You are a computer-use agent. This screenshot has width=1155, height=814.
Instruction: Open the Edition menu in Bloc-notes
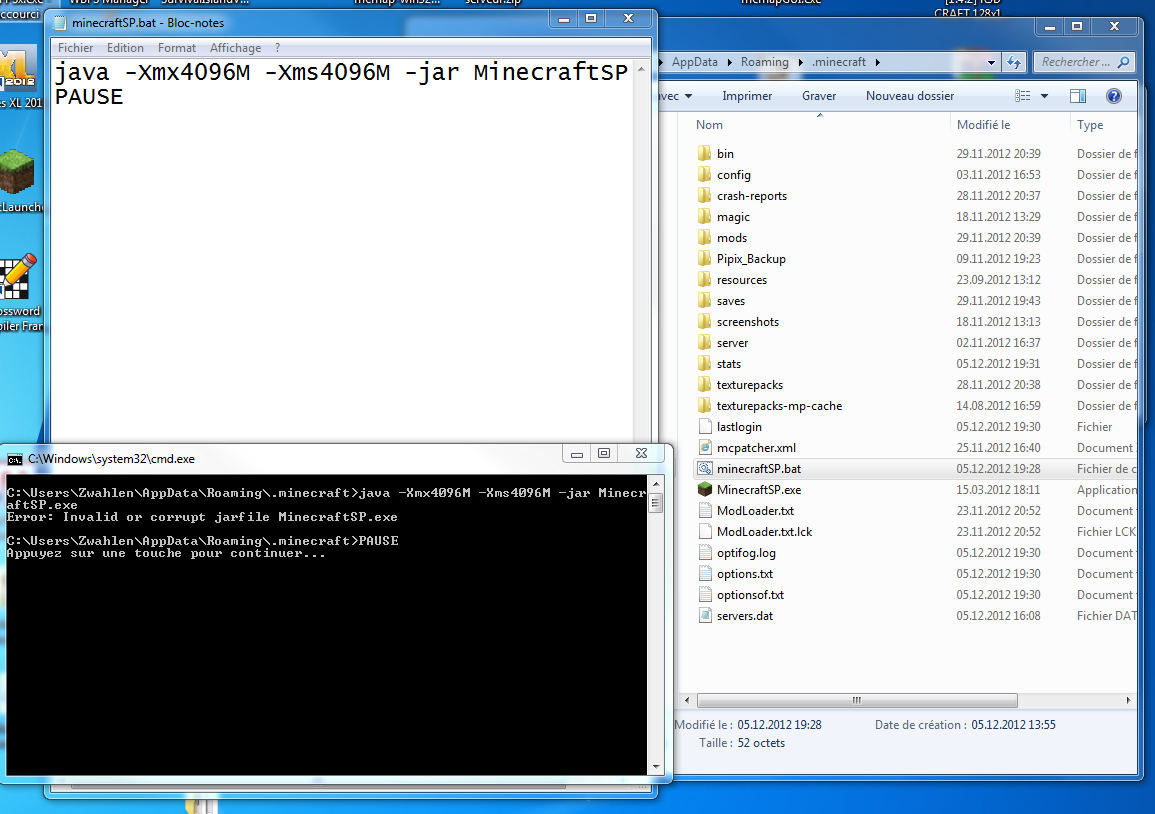[124, 48]
